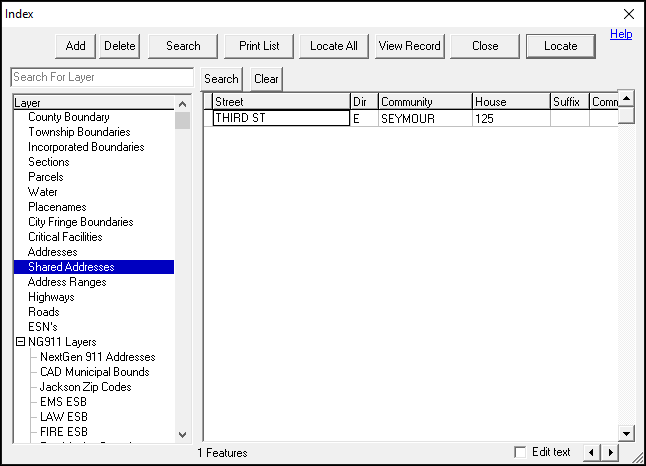Choose the NextGen 911 Addresses layer

pos(97,357)
